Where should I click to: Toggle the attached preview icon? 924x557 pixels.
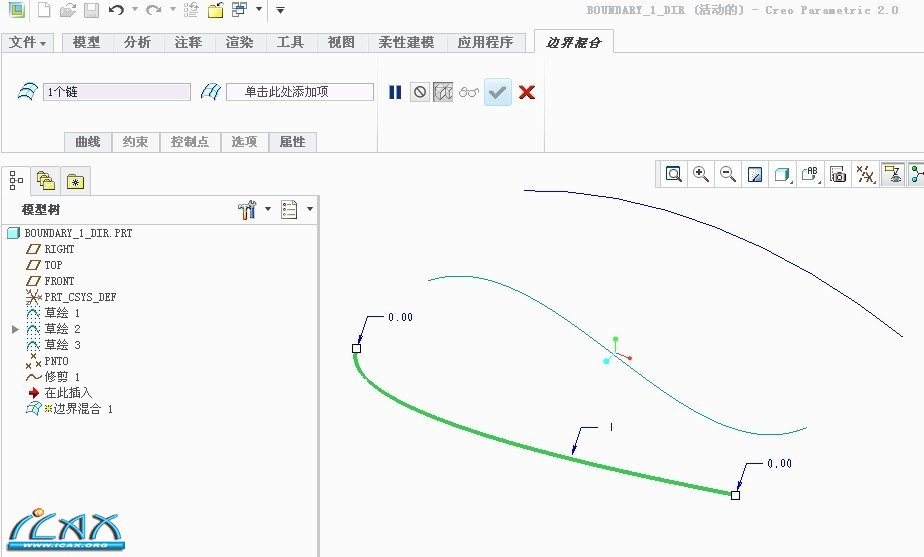coord(443,92)
